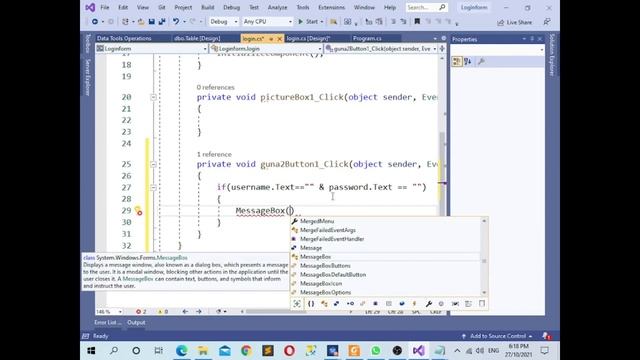Open the Any CPU platform dropdown
This screenshot has height=360, width=640.
[x=267, y=22]
